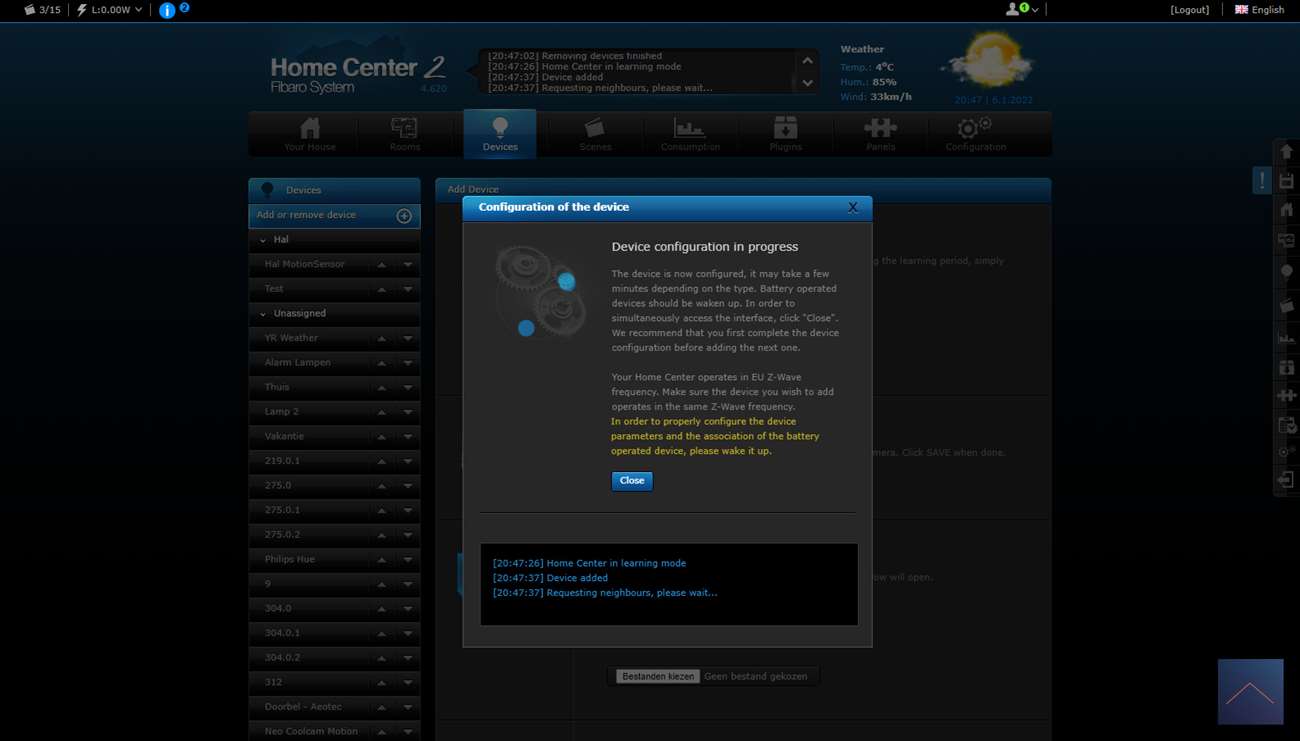Click the blue Close button
1300x741 pixels.
click(x=632, y=481)
